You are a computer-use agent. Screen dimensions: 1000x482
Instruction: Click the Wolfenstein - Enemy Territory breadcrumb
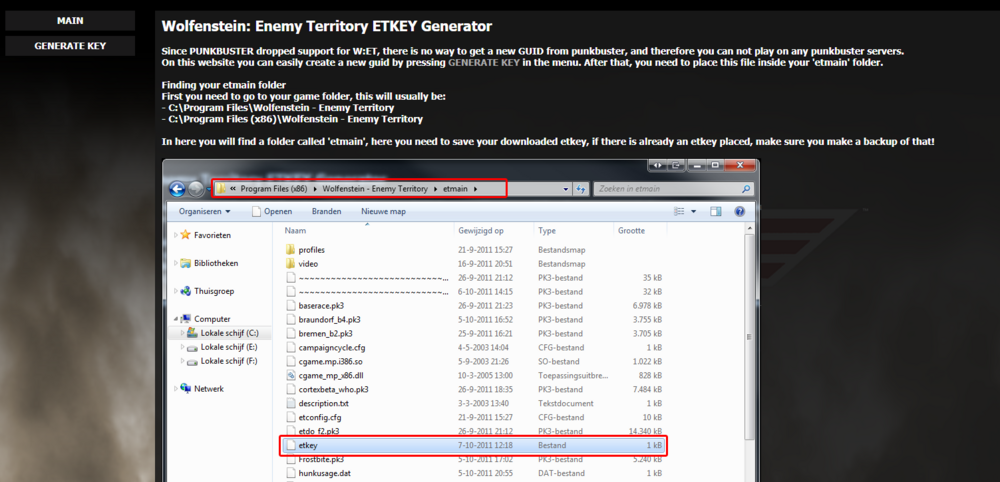[x=374, y=189]
